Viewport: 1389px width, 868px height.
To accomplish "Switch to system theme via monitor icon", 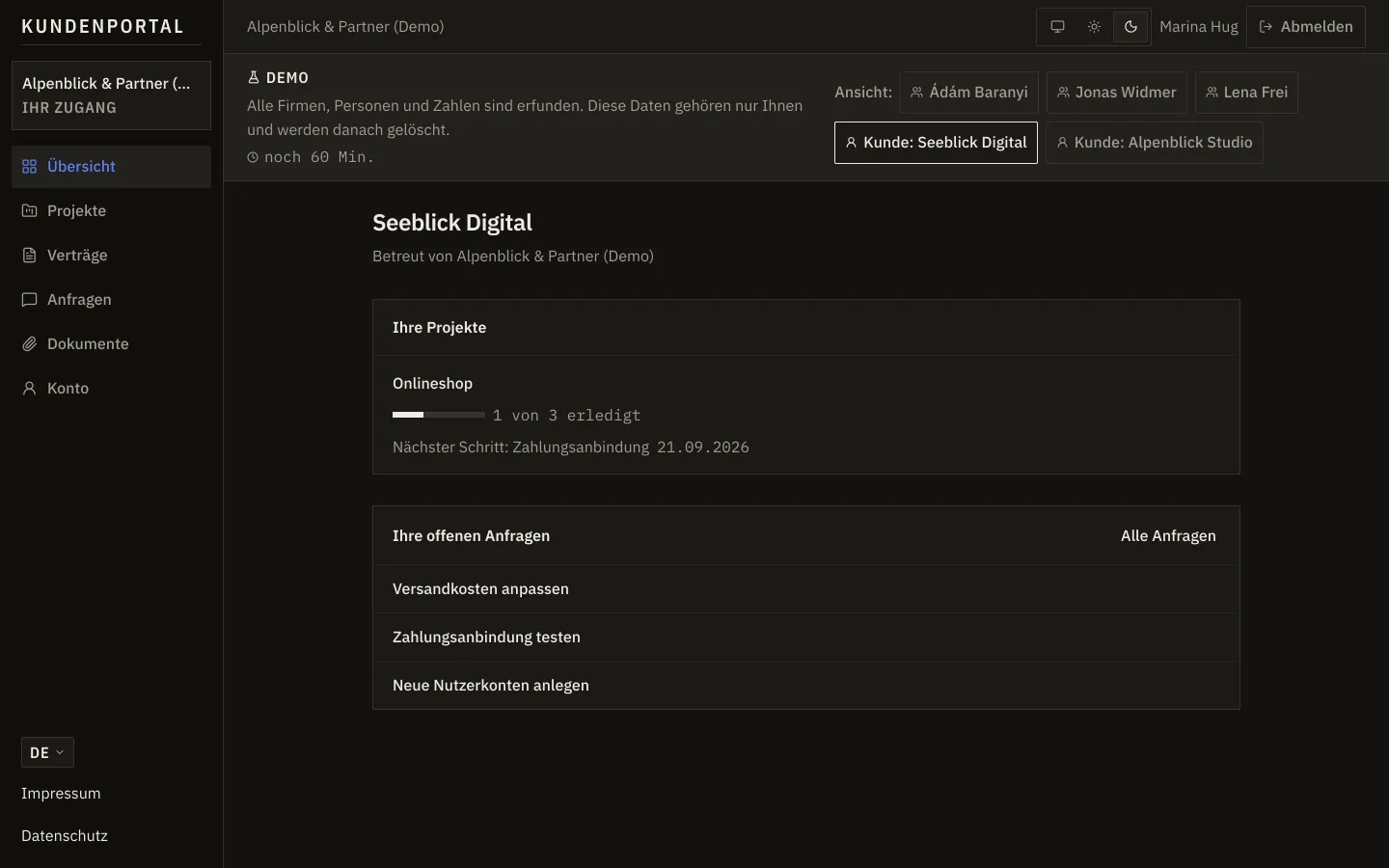I will 1057,27.
